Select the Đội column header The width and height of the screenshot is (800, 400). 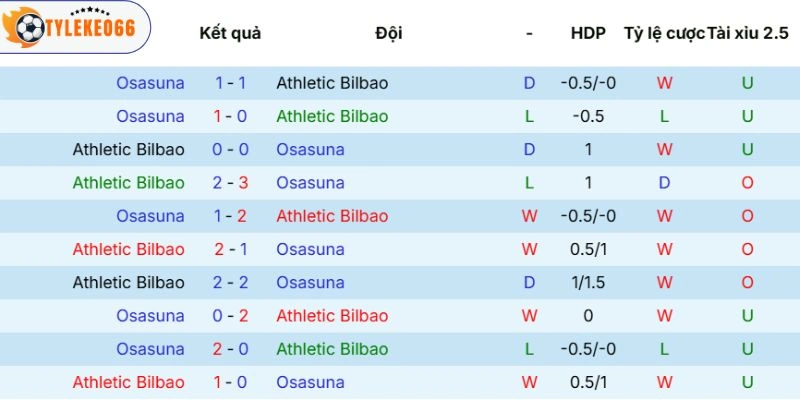(389, 33)
